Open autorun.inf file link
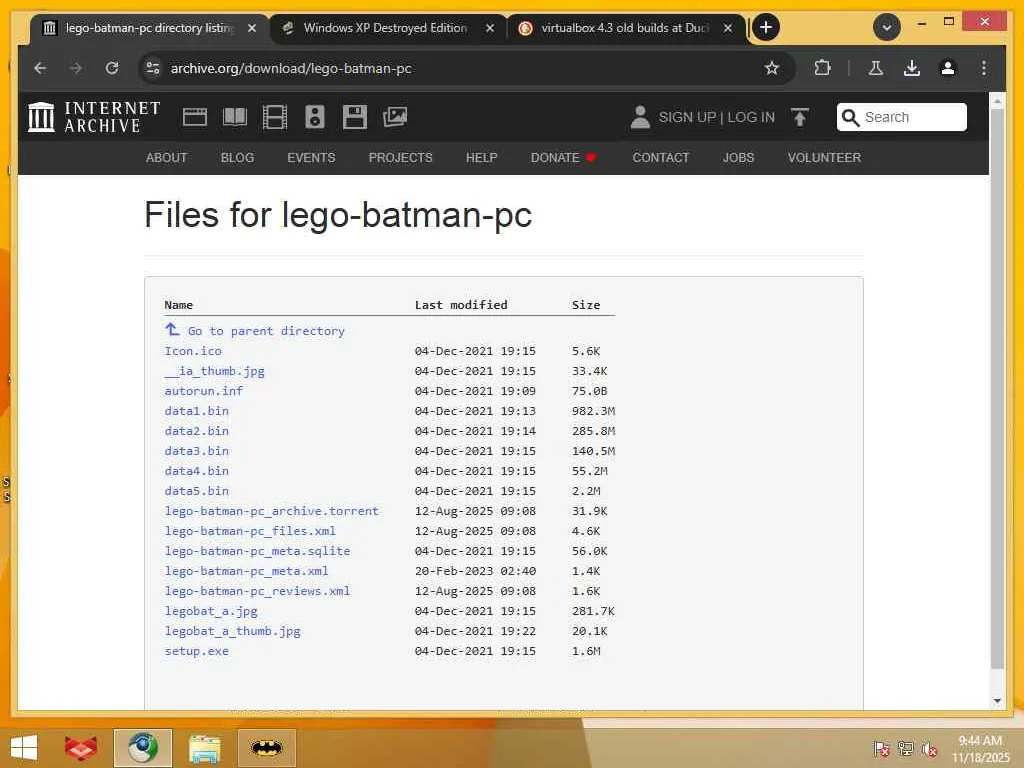Screen dimensions: 1024x768 point(204,391)
